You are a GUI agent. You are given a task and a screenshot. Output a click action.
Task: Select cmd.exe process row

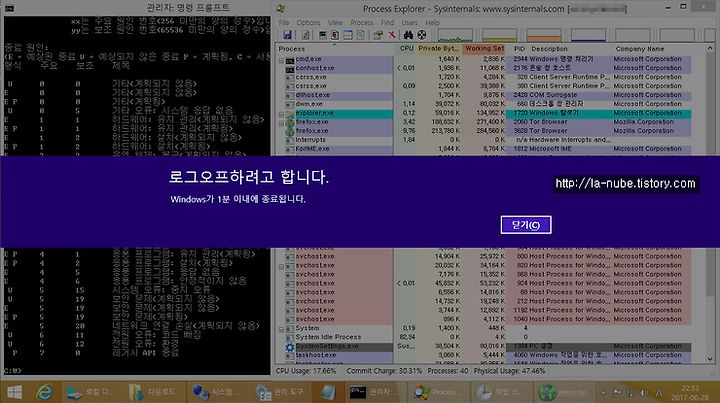point(484,59)
